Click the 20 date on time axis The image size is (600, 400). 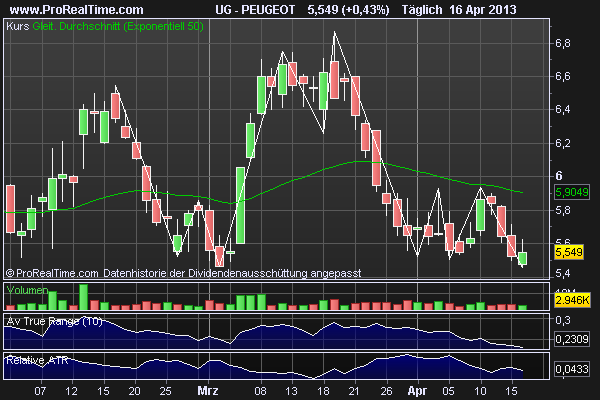[x=135, y=391]
